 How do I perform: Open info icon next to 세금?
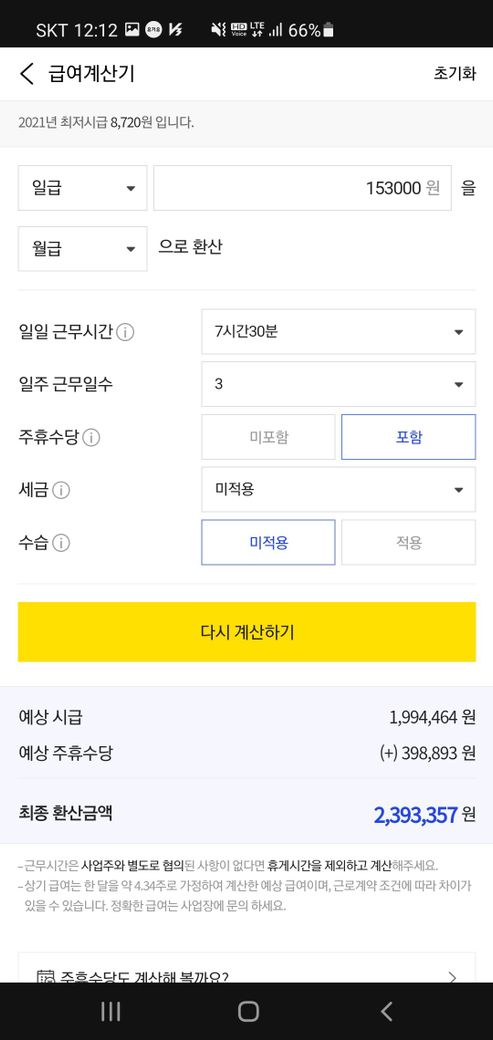coord(61,490)
